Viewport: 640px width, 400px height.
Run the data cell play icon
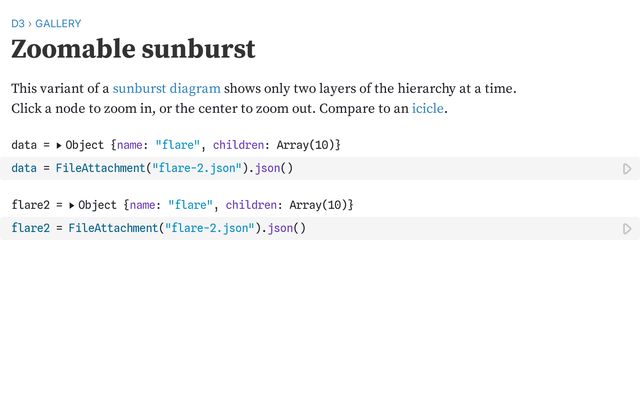point(627,169)
